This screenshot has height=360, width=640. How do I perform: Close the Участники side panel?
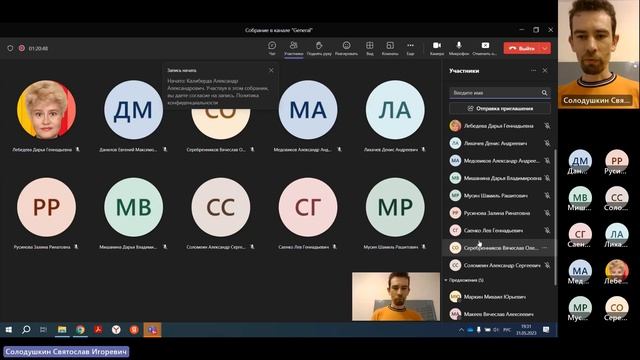coord(545,71)
